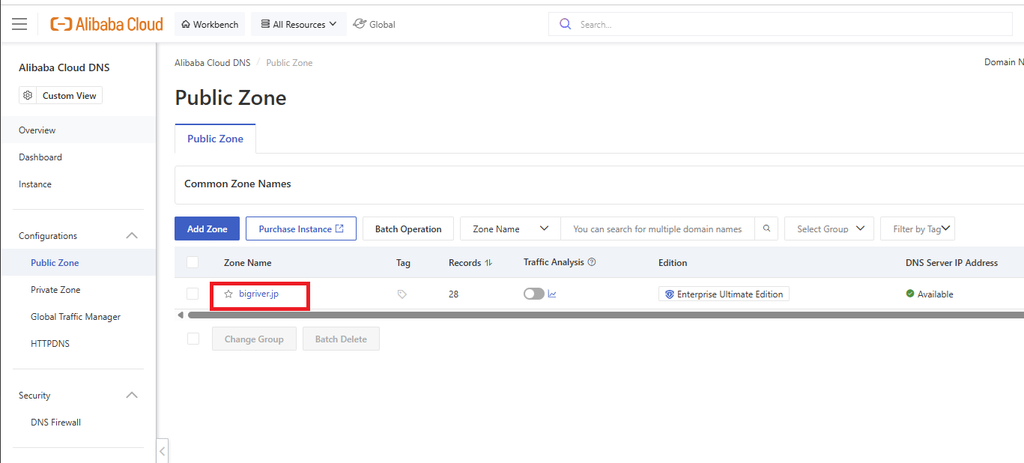
Task: Expand the Select Group dropdown
Action: tap(829, 229)
